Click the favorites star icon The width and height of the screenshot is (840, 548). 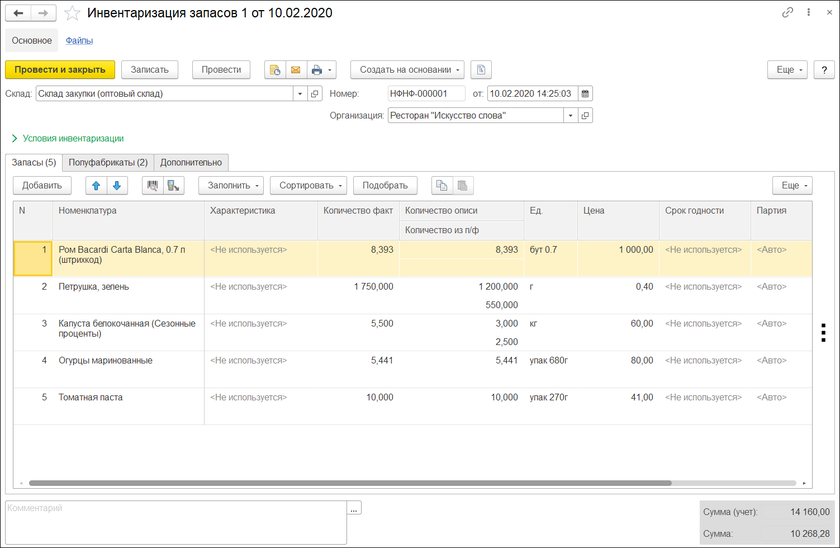[x=72, y=14]
